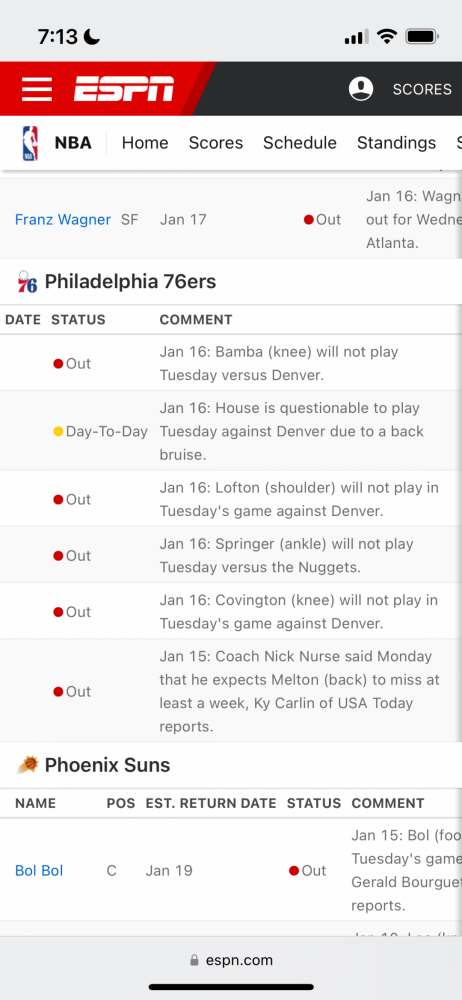The width and height of the screenshot is (462, 1000).
Task: Open the Scores tab in NBA nav
Action: point(216,143)
